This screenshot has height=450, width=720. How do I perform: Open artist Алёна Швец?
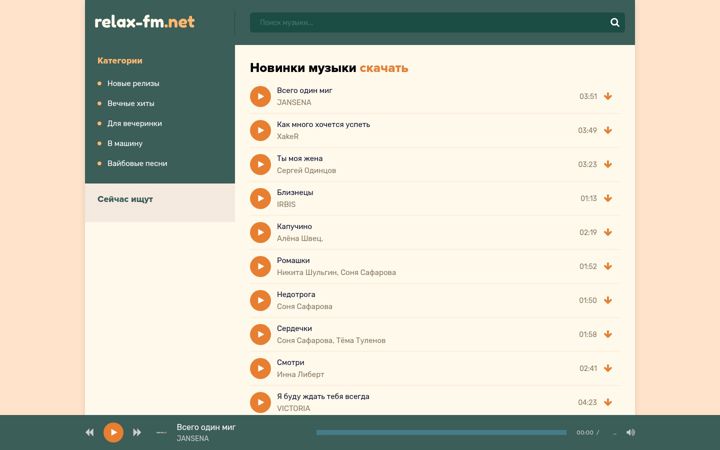[x=300, y=238]
